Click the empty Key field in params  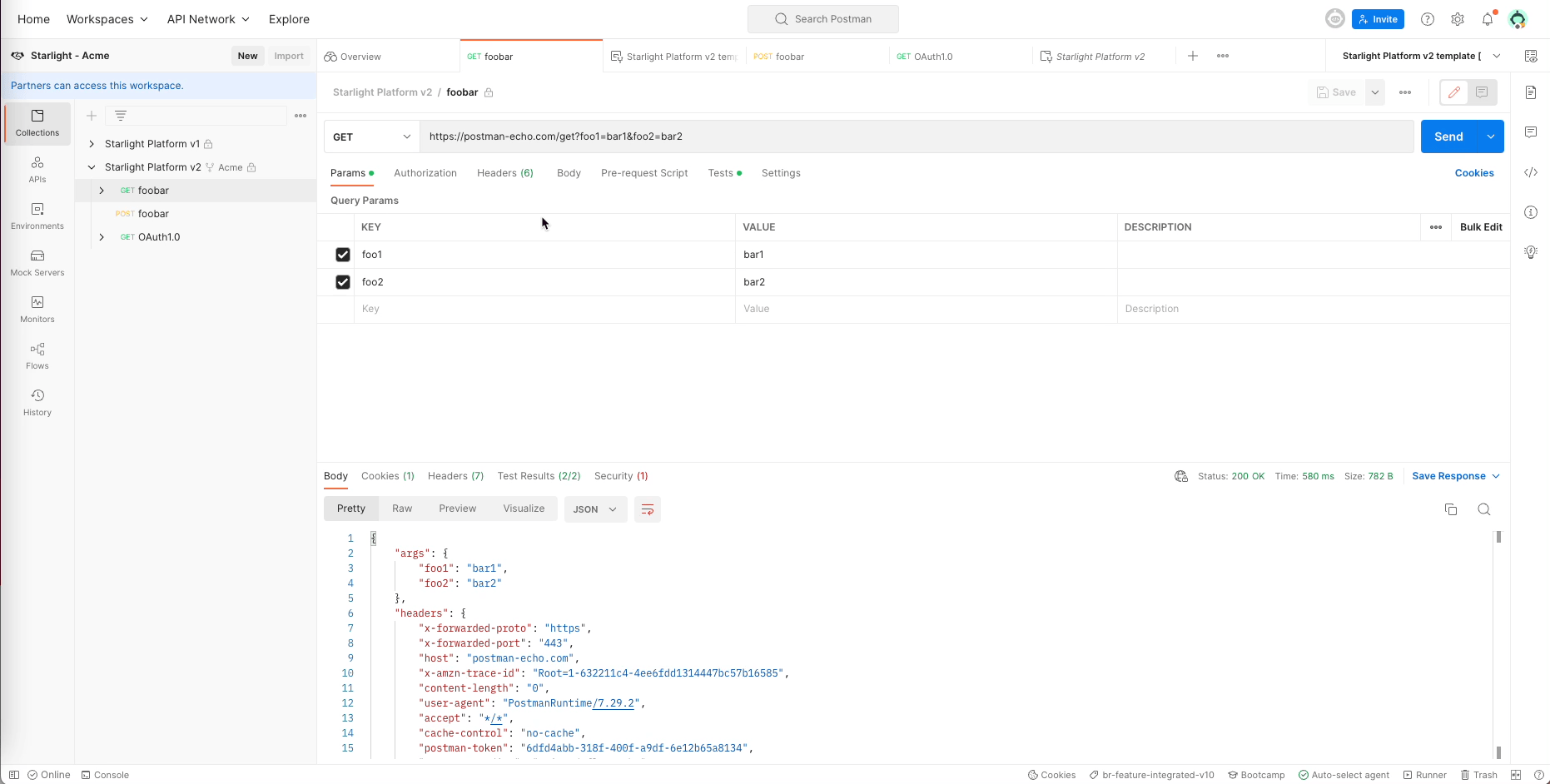[x=544, y=309]
